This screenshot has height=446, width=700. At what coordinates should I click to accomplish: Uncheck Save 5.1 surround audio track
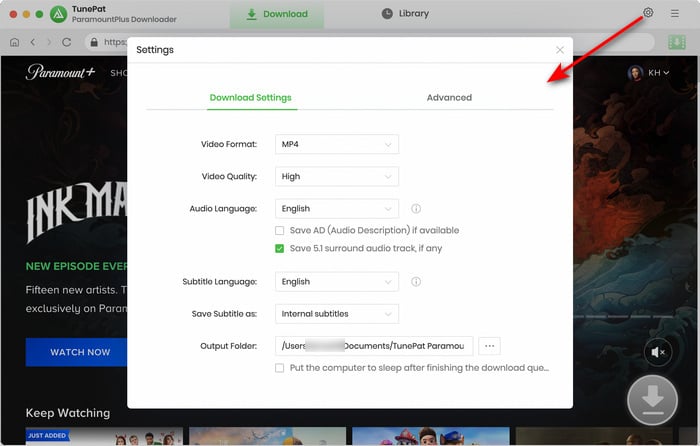coord(279,248)
